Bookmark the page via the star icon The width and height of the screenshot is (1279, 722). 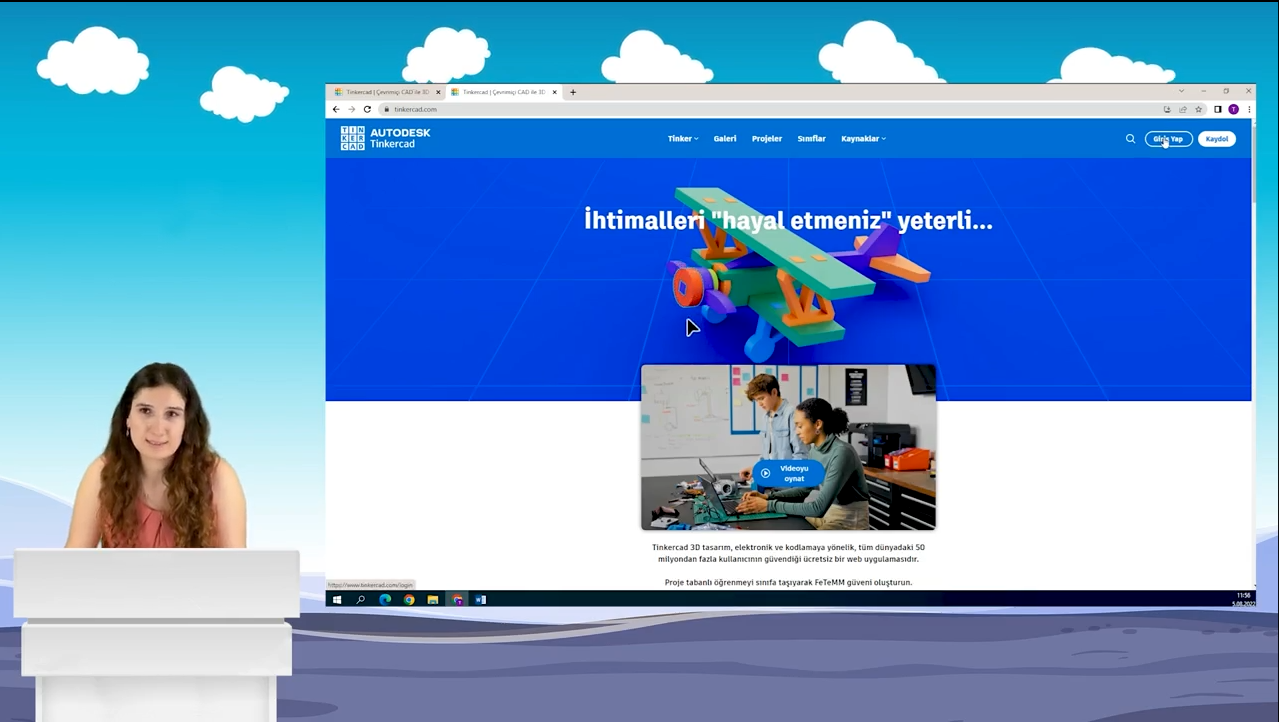point(1198,109)
